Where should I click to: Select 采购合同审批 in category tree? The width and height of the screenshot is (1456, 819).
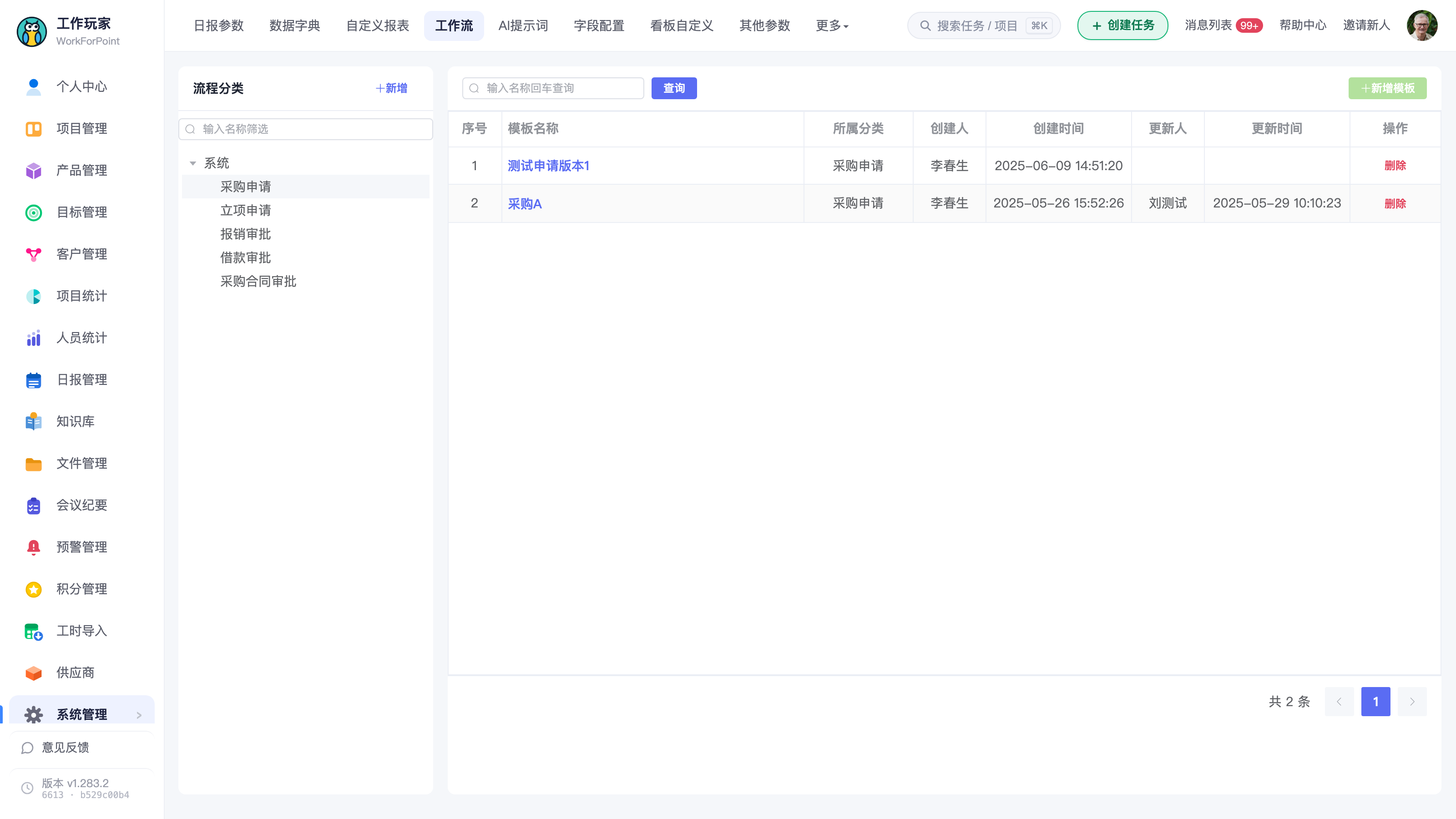pyautogui.click(x=258, y=282)
